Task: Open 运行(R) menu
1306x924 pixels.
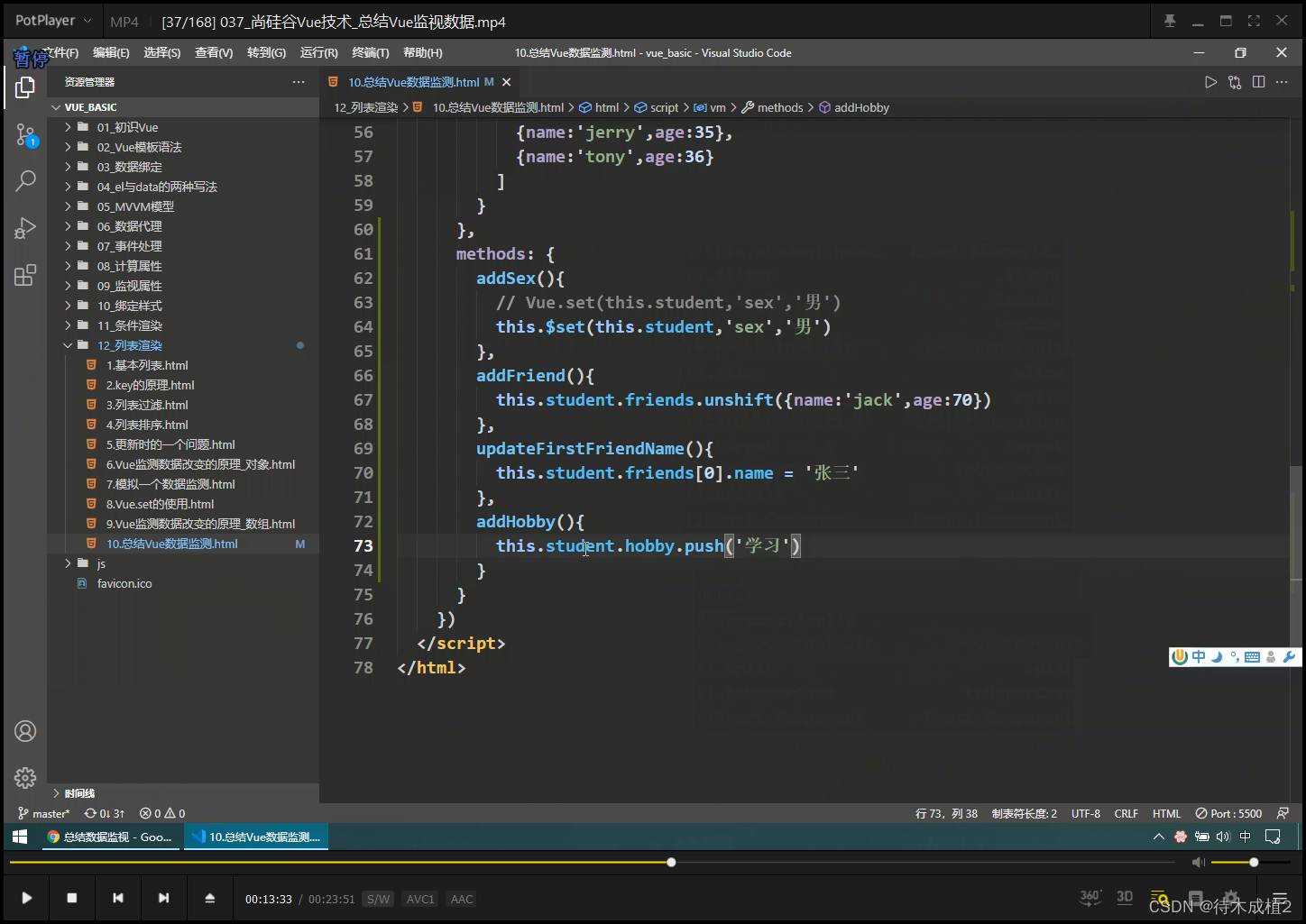Action: (318, 53)
